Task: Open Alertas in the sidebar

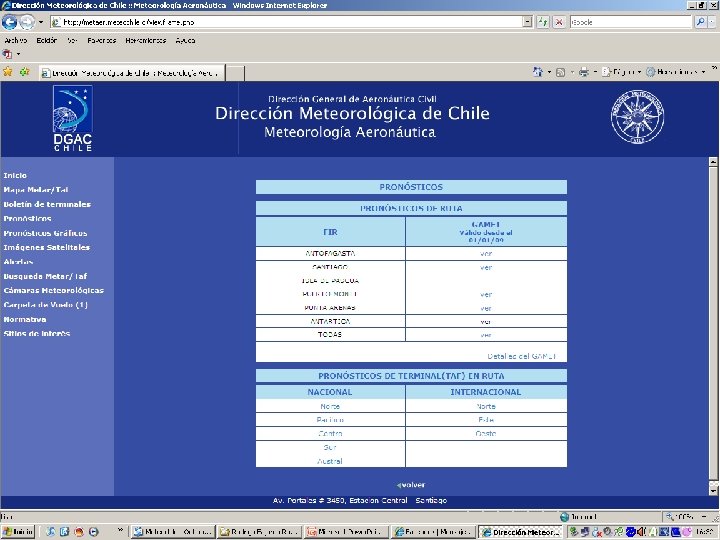Action: 18,262
